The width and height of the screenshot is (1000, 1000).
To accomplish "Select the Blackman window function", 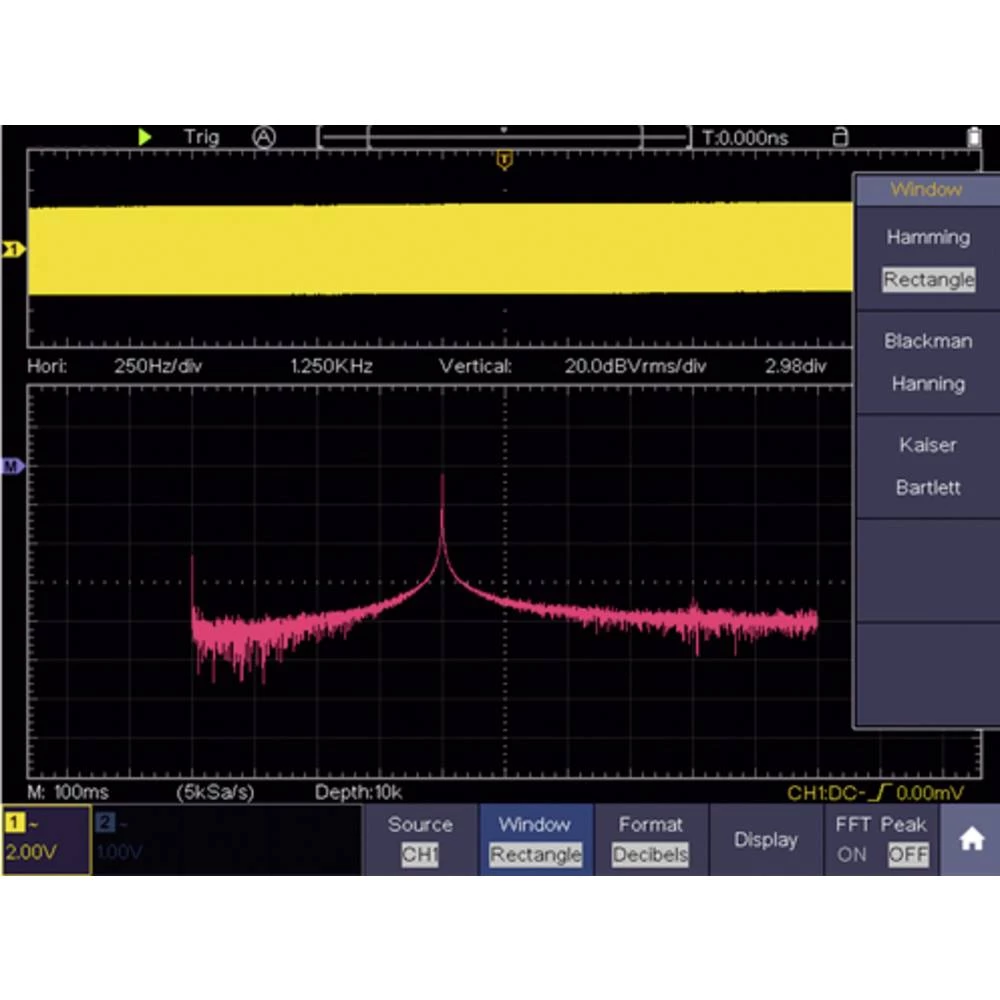I will [x=928, y=342].
